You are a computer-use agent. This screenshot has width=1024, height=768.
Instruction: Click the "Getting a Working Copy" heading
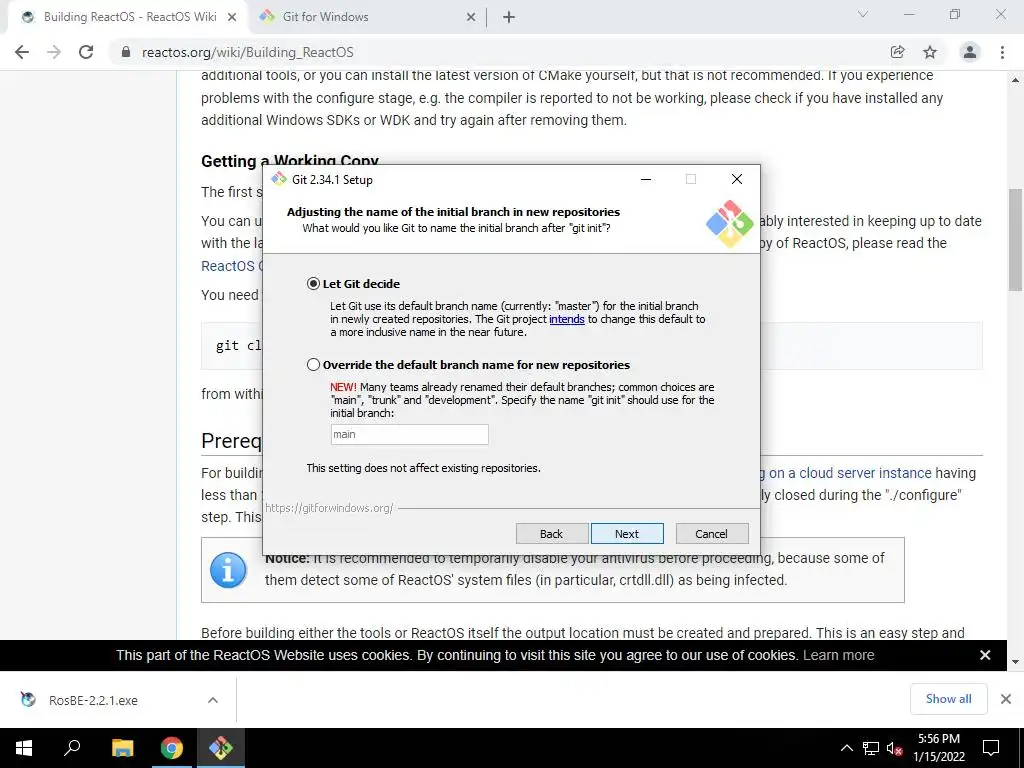coord(289,161)
